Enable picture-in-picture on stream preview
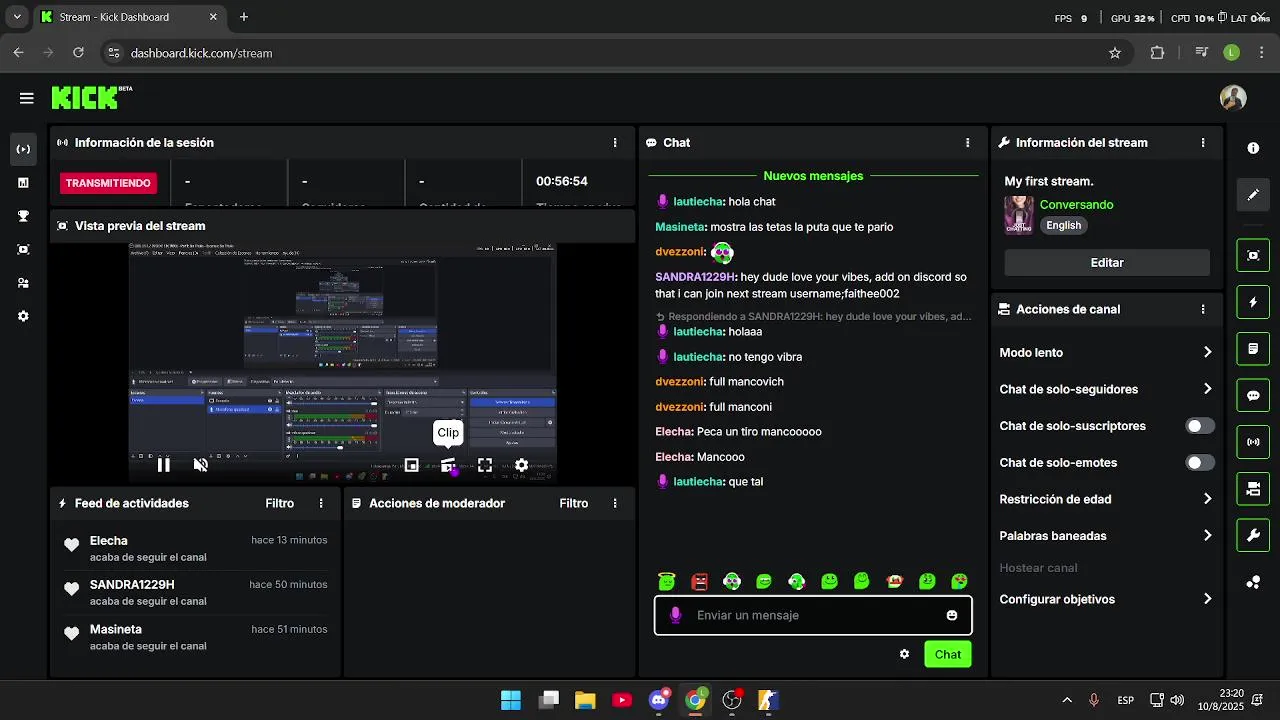The width and height of the screenshot is (1280, 720). pyautogui.click(x=411, y=465)
